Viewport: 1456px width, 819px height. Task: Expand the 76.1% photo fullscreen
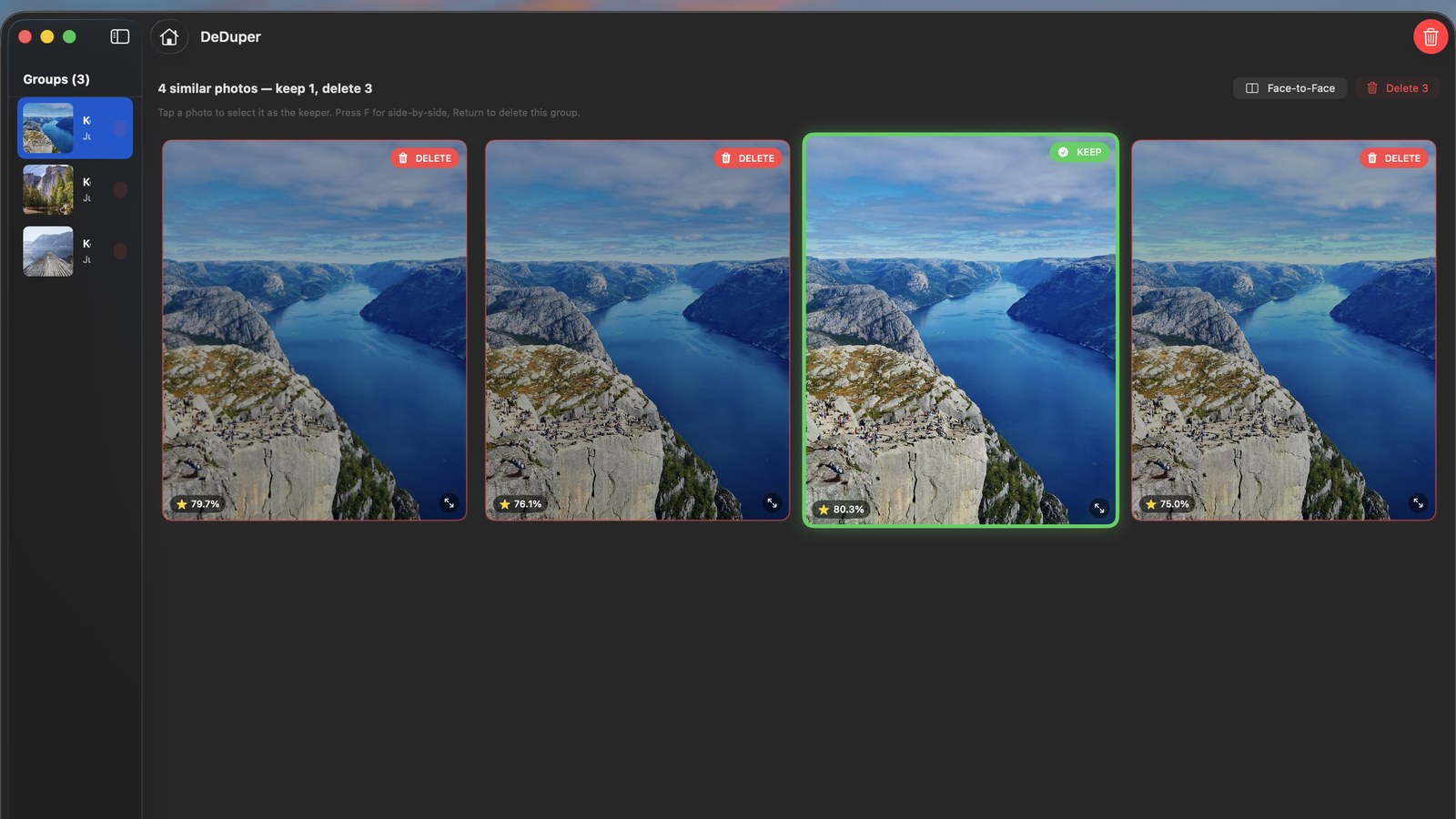point(772,502)
